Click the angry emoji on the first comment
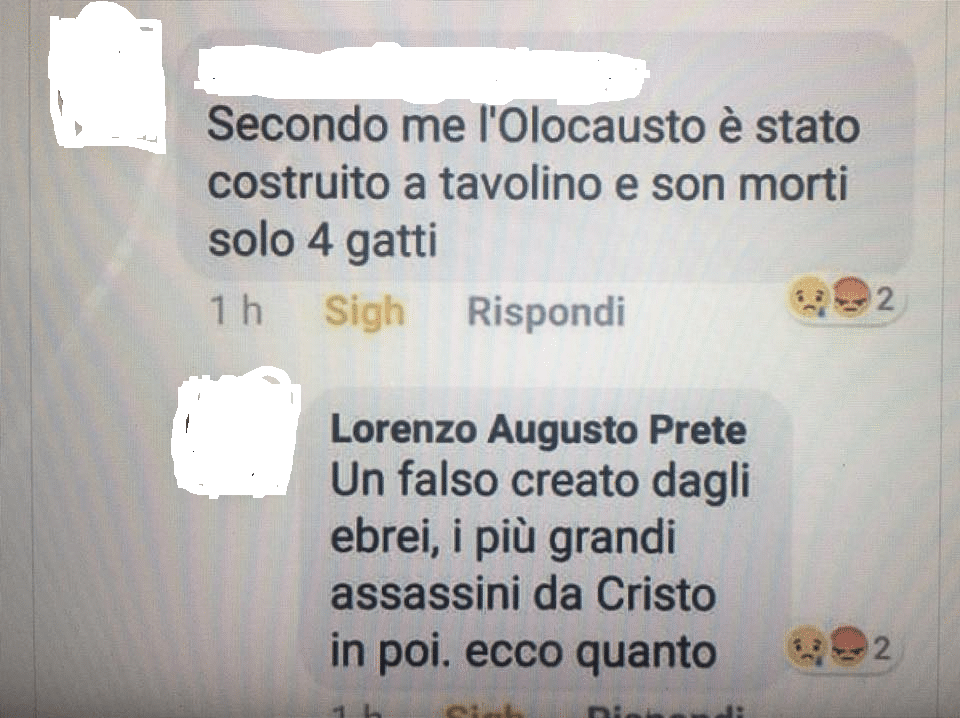Image resolution: width=960 pixels, height=718 pixels. coord(851,297)
